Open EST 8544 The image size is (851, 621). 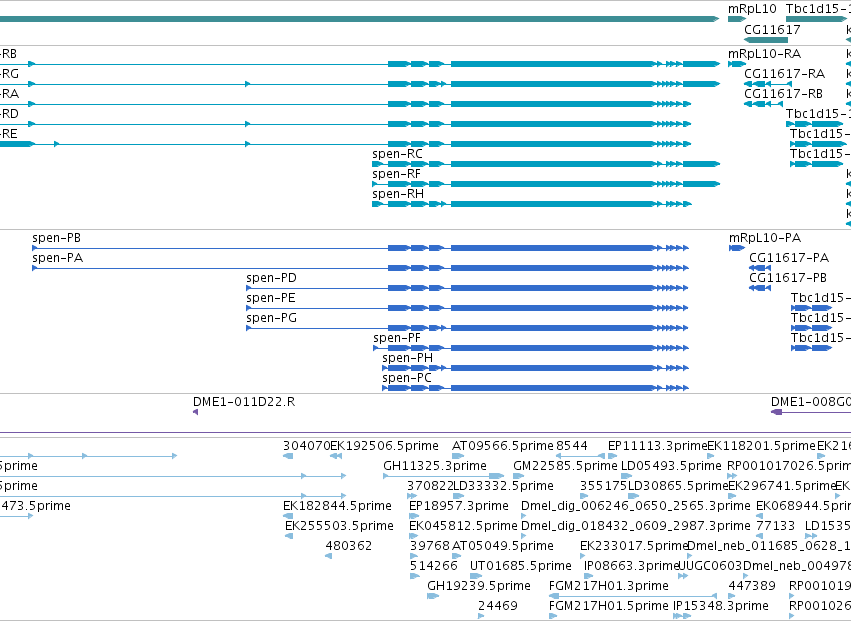pyautogui.click(x=572, y=447)
